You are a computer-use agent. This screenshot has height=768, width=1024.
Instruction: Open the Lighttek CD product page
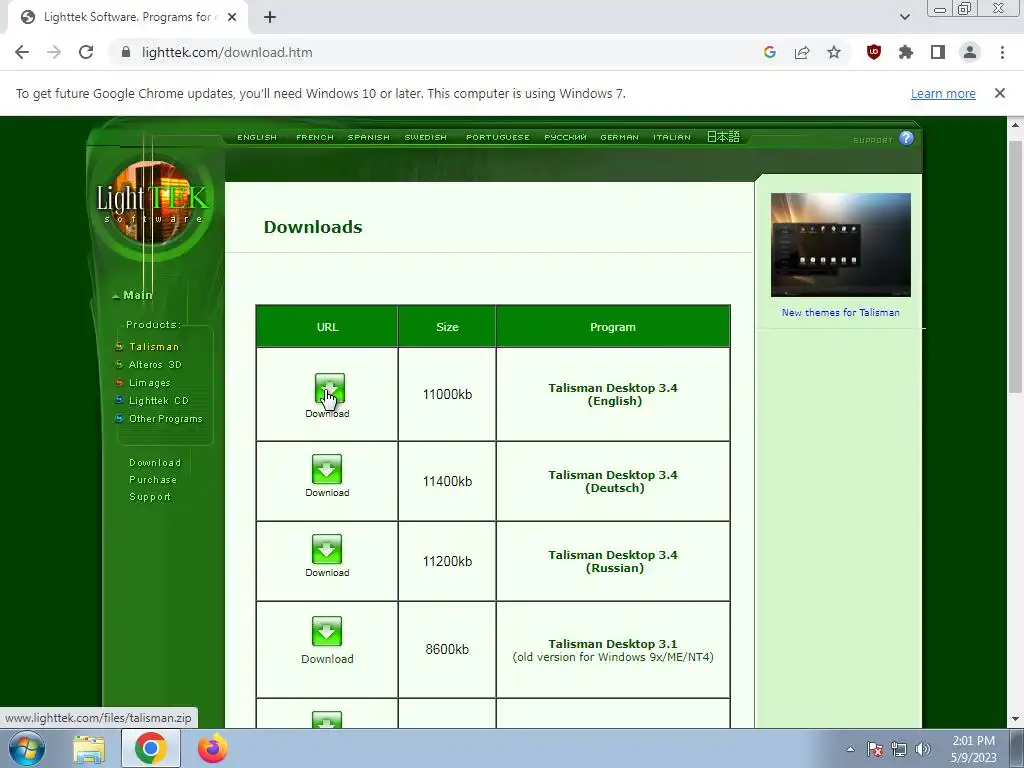[x=159, y=400]
